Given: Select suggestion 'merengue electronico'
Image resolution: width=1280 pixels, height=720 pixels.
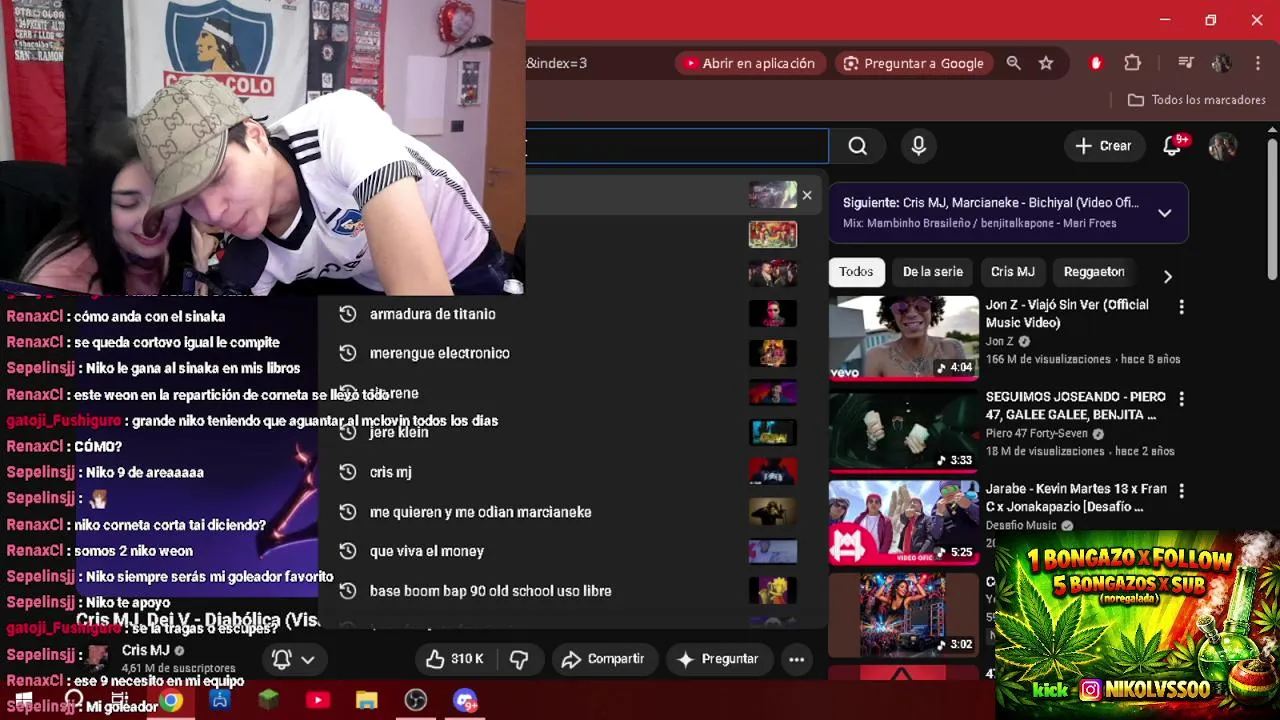Looking at the screenshot, I should click(x=440, y=353).
